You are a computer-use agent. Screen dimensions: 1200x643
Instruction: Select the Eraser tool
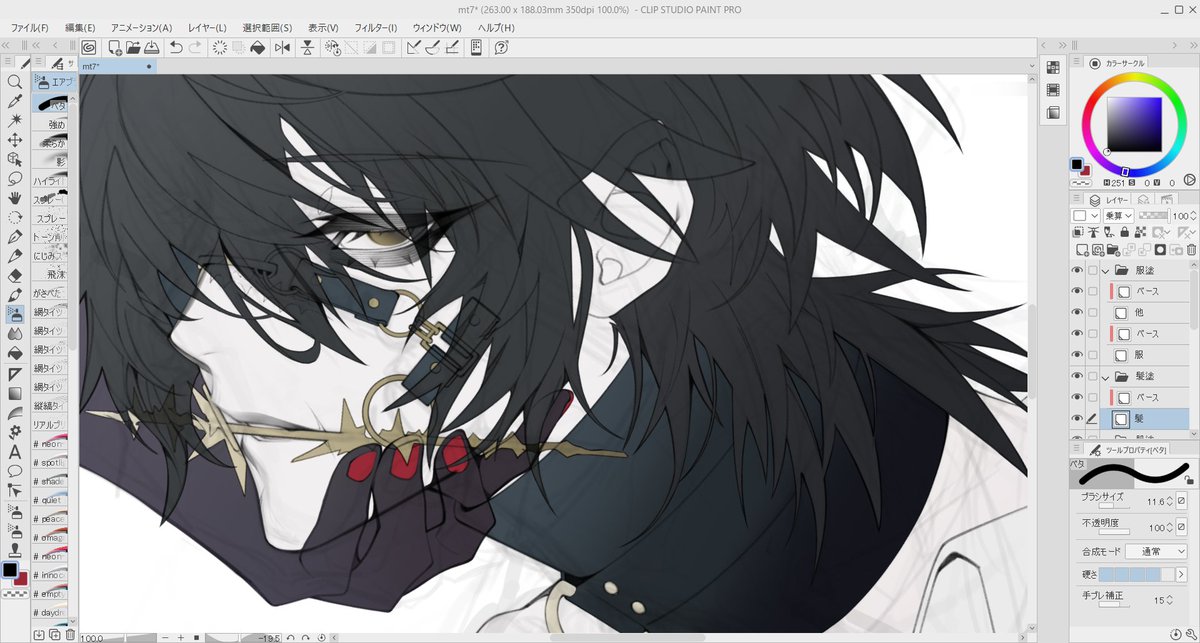(15, 275)
